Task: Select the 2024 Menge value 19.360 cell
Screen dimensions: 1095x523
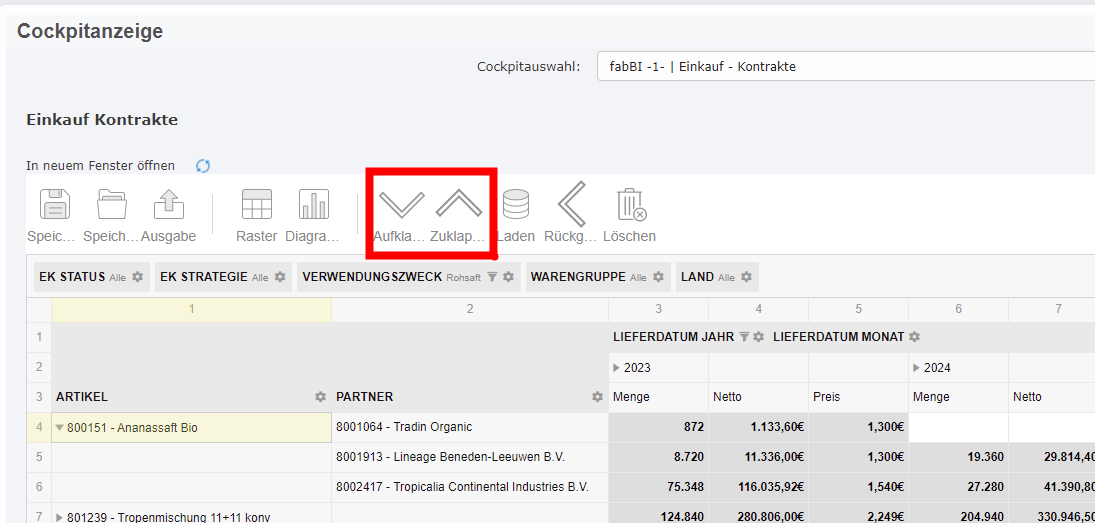Action: [x=959, y=457]
